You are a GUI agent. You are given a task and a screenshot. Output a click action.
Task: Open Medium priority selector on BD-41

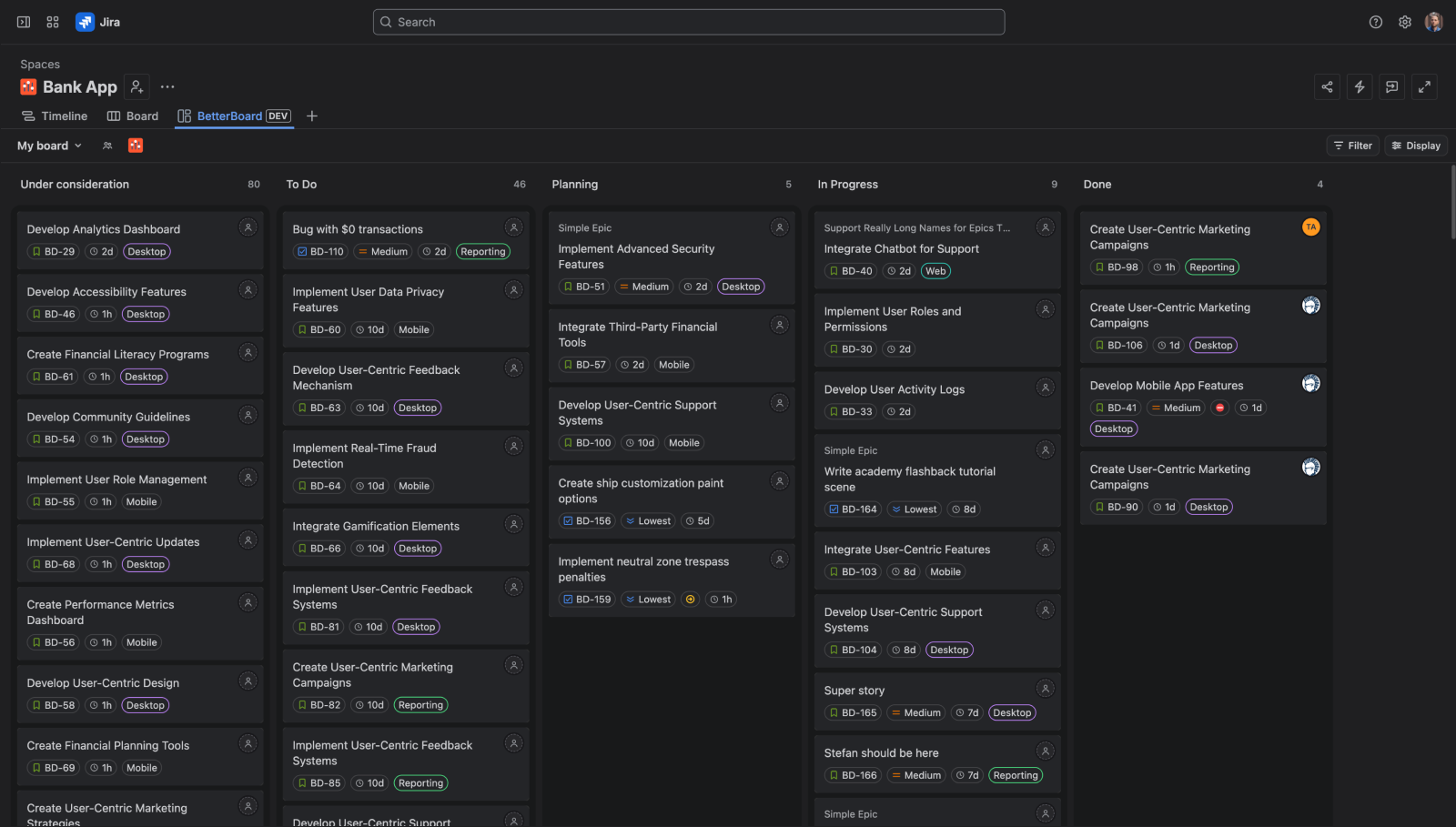click(x=1176, y=408)
